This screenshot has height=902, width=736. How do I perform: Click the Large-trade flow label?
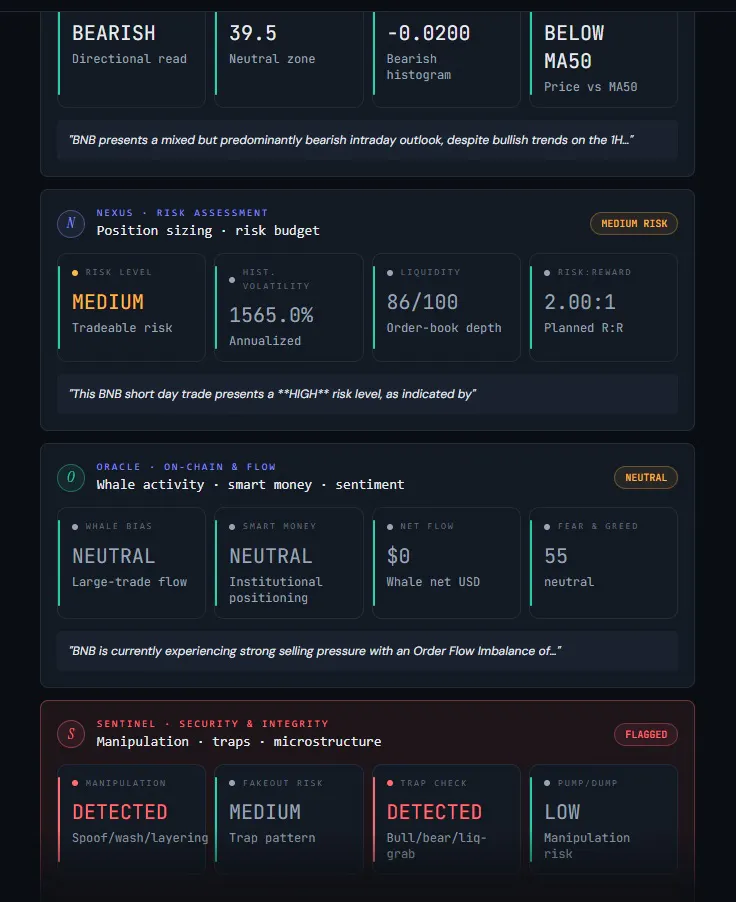tap(129, 582)
